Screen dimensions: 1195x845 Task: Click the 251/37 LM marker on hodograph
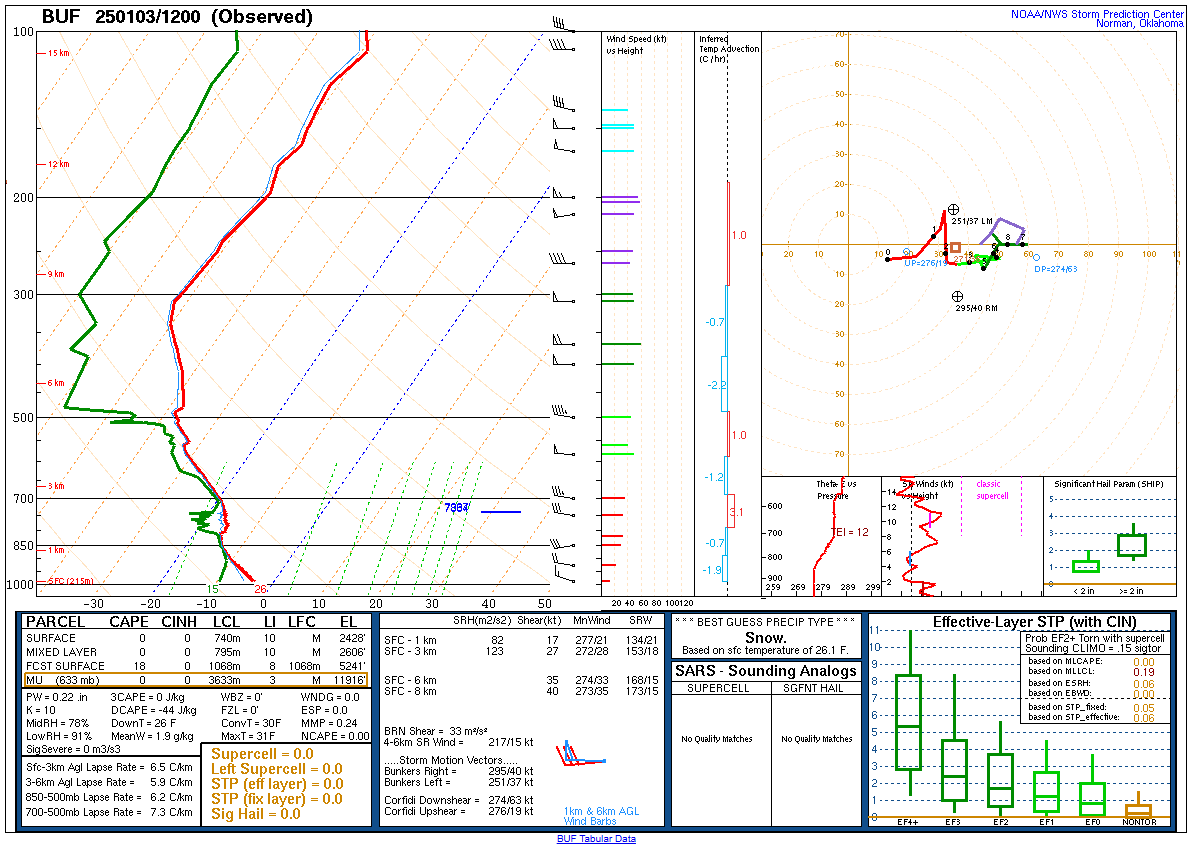point(954,209)
